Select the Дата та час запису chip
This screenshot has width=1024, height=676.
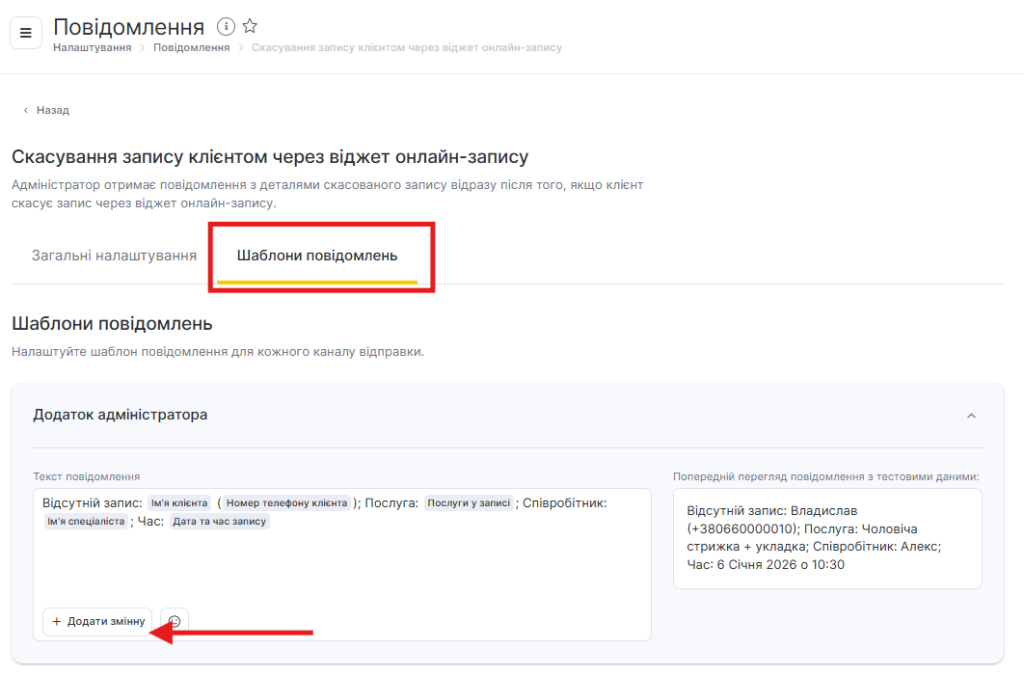pyautogui.click(x=219, y=522)
